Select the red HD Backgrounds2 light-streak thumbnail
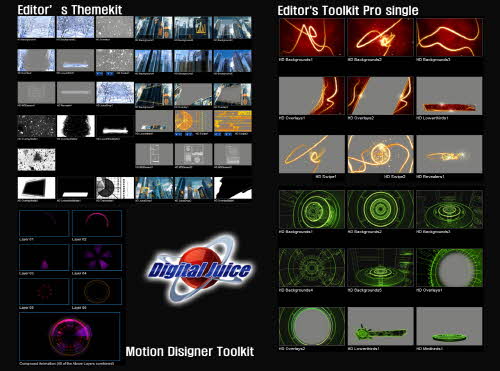 [x=380, y=37]
